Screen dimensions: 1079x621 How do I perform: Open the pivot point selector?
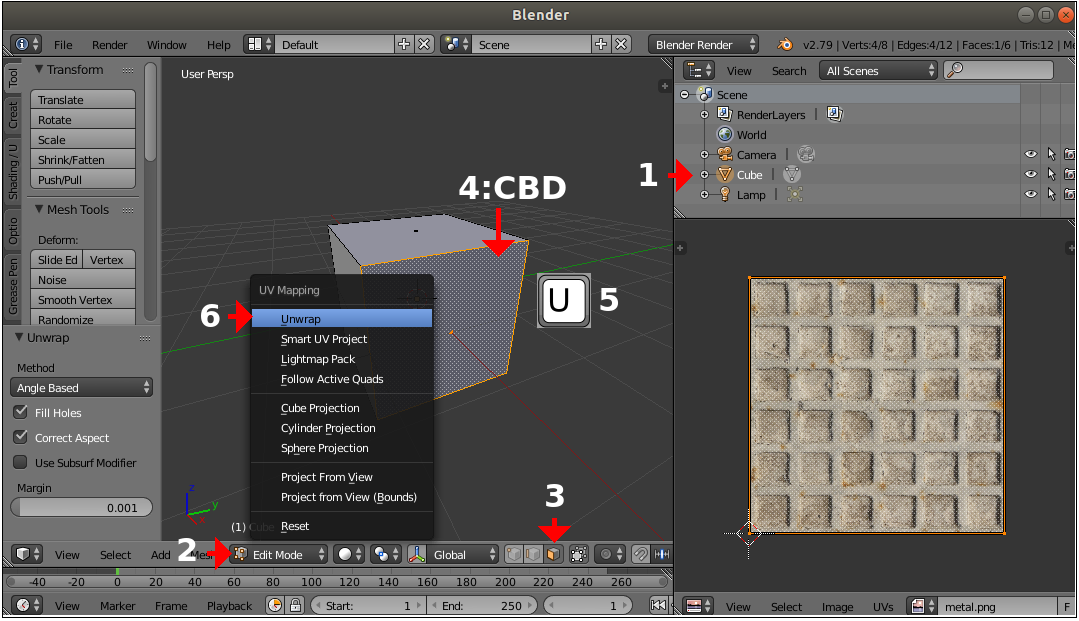[385, 554]
